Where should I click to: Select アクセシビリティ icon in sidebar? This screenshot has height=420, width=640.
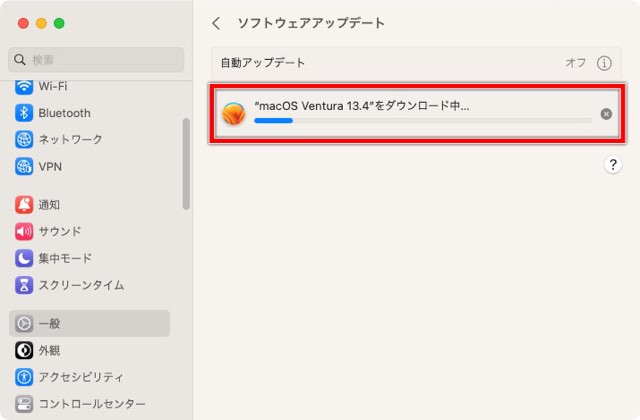point(24,377)
